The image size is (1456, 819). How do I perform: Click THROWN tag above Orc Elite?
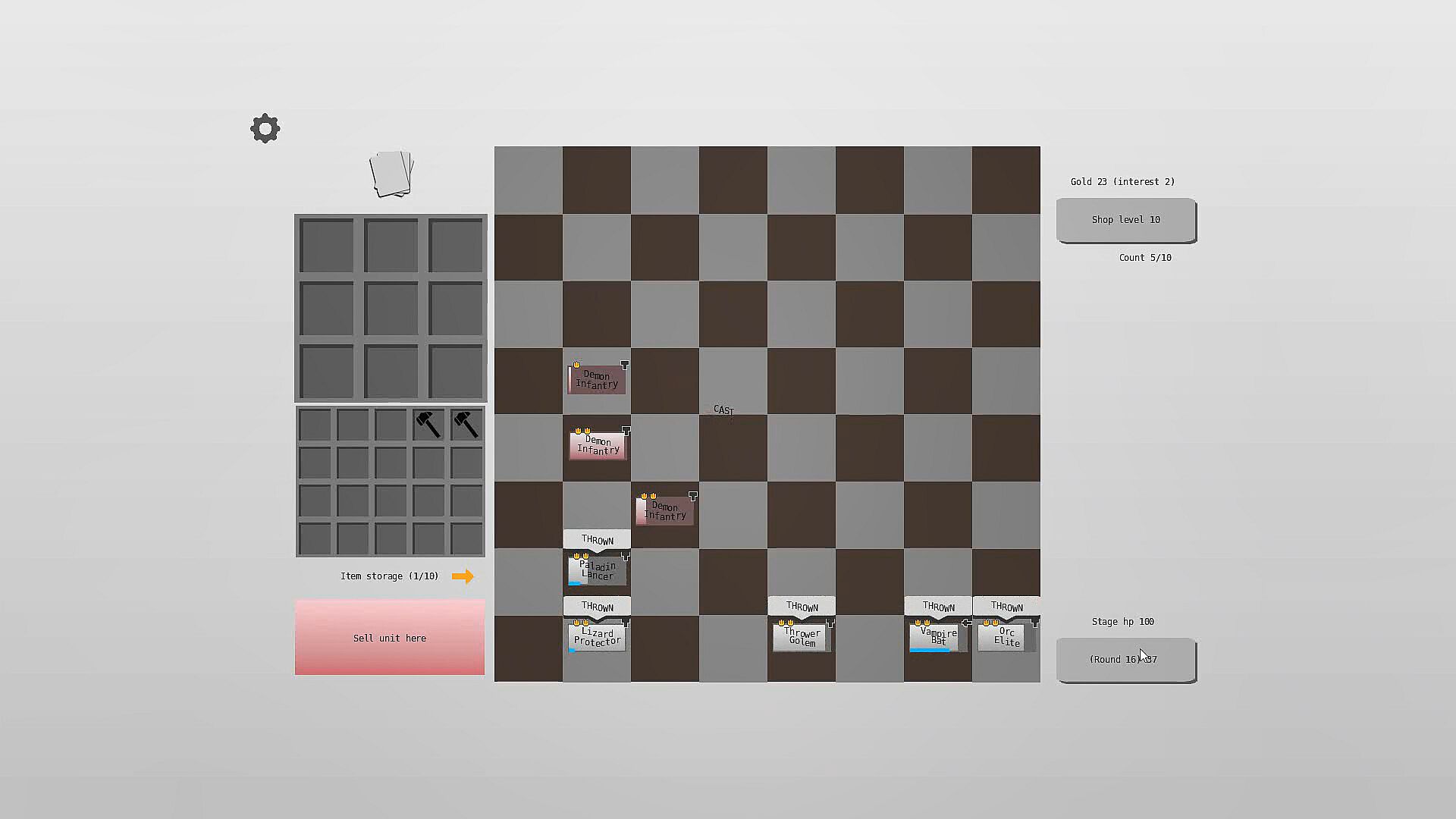tap(1006, 607)
